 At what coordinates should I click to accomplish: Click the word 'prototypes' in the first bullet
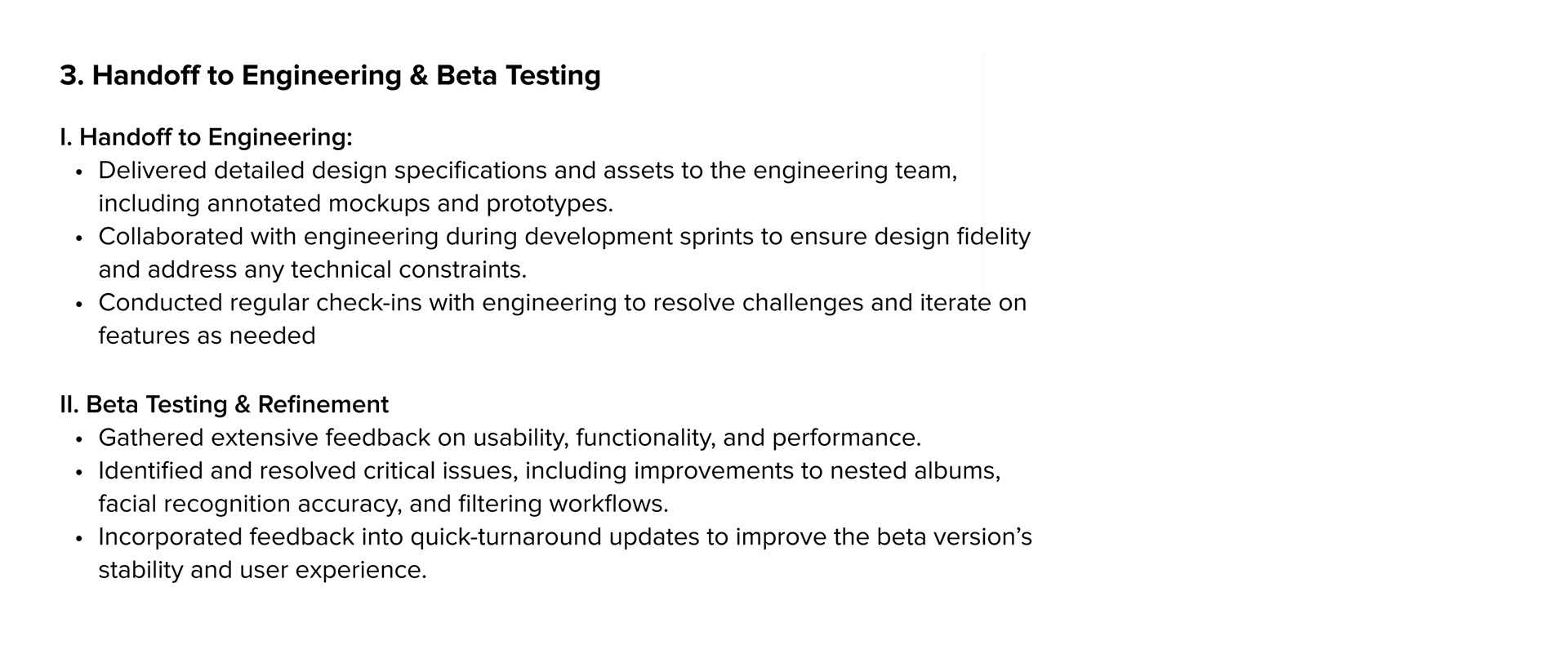click(x=547, y=204)
